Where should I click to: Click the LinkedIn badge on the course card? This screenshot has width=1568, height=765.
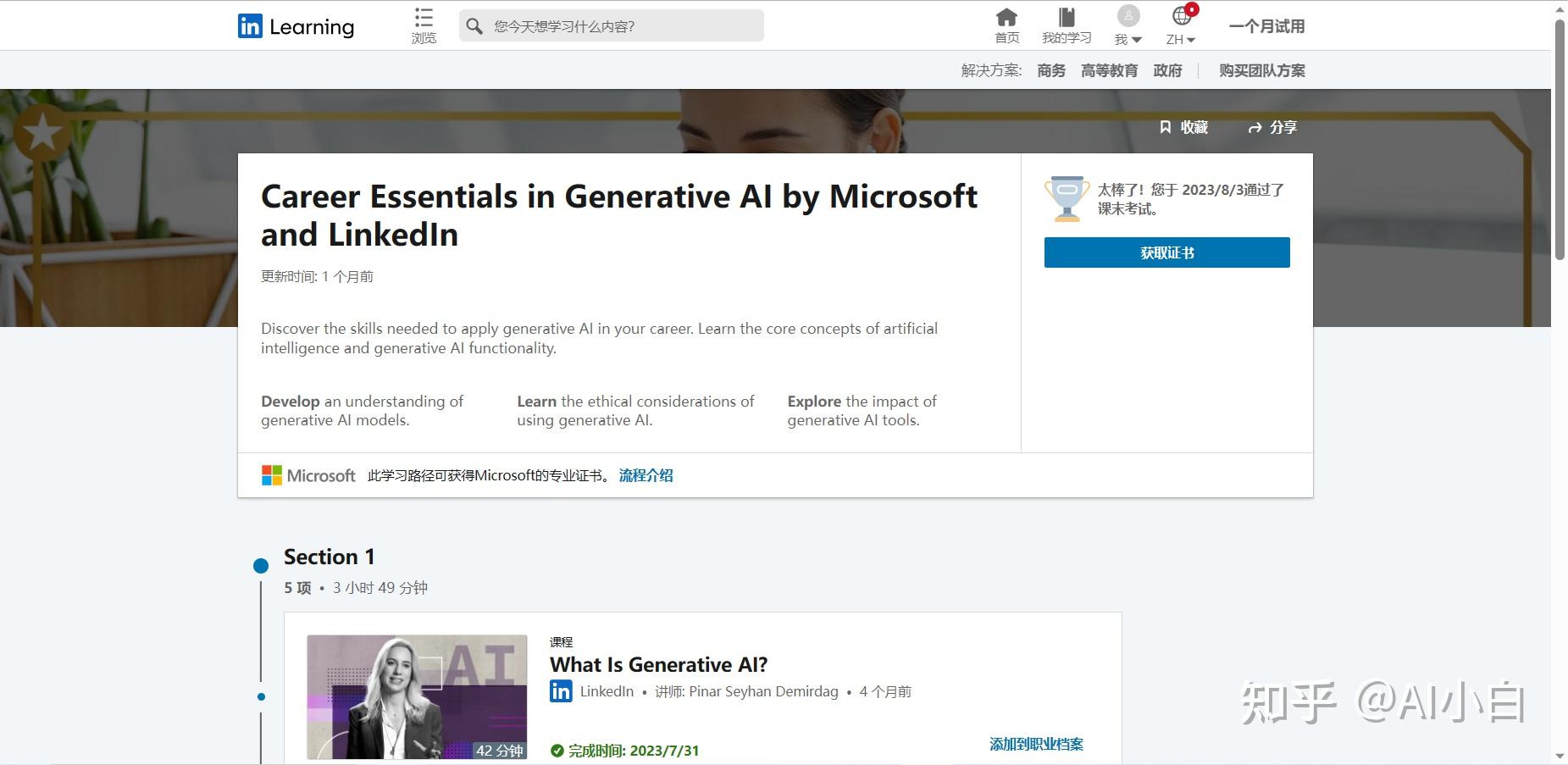560,691
